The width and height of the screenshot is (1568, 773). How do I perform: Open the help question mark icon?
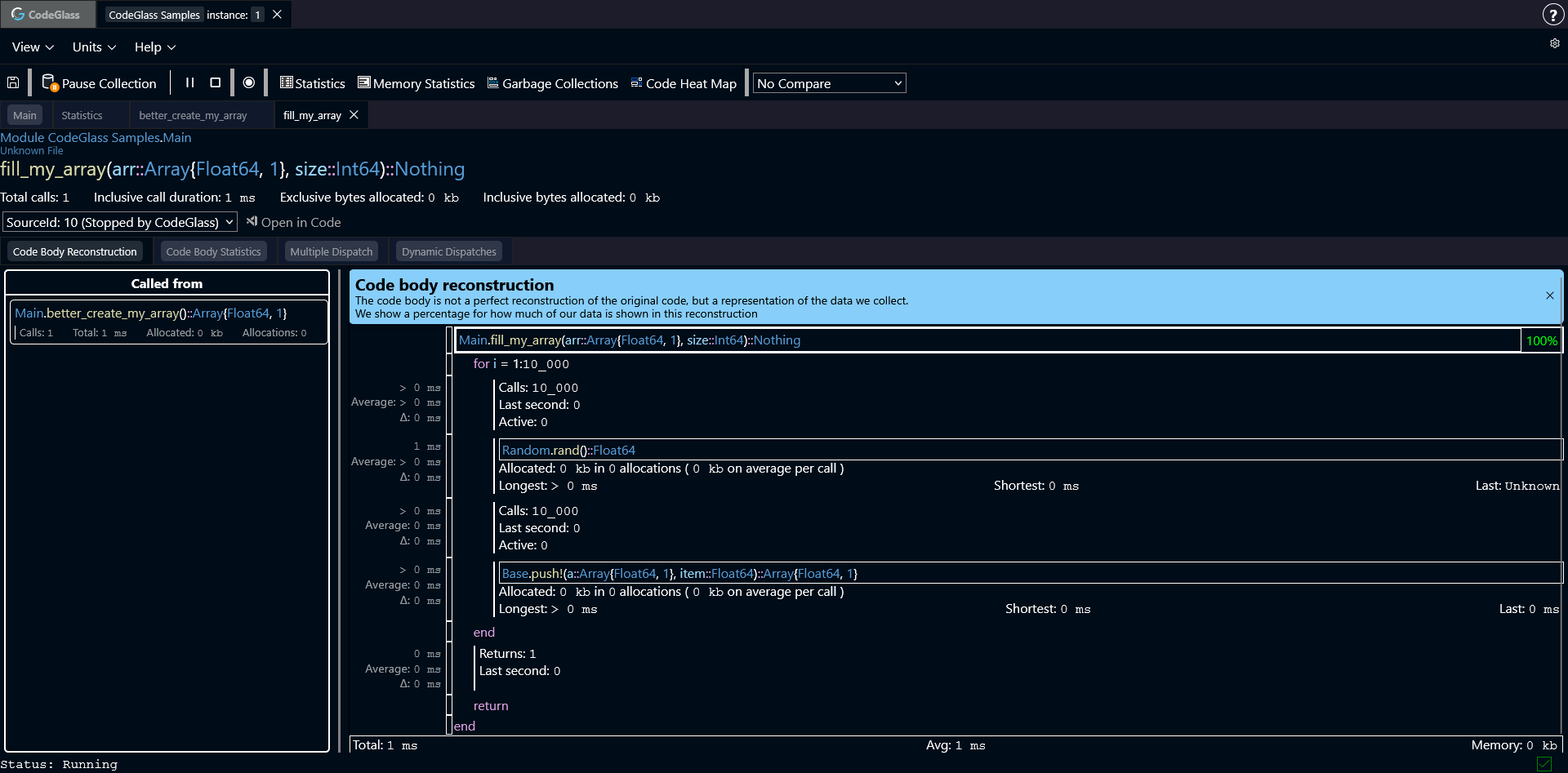coord(1552,15)
